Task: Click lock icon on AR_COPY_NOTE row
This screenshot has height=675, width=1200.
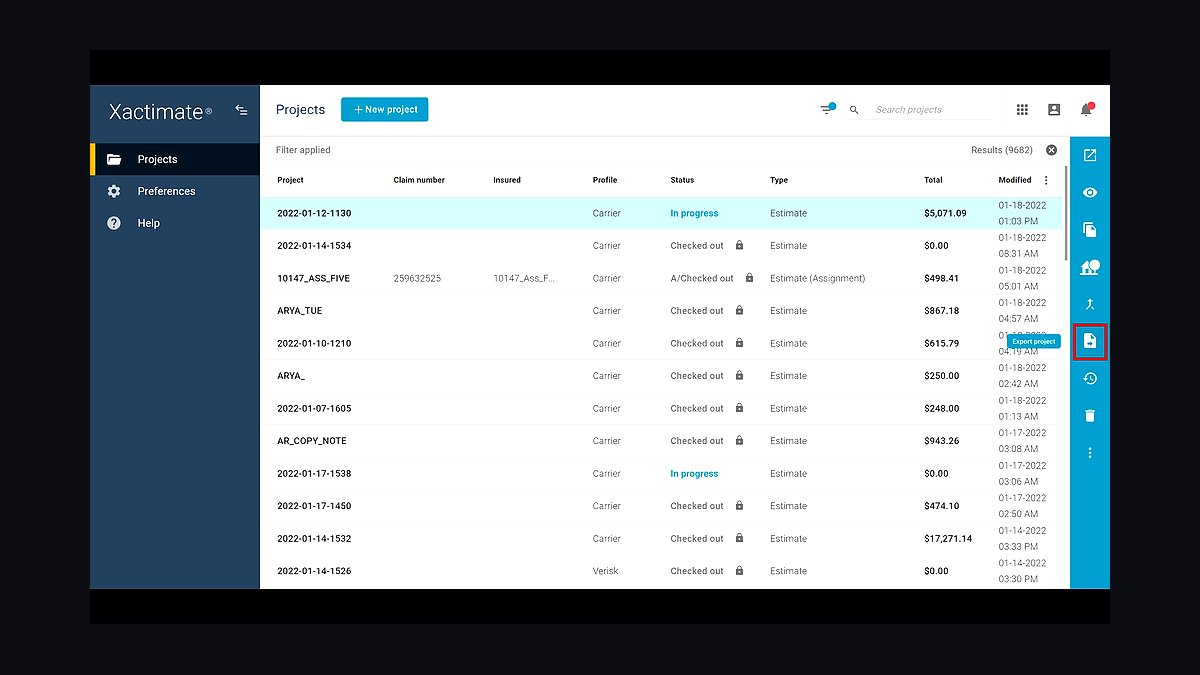Action: (739, 440)
